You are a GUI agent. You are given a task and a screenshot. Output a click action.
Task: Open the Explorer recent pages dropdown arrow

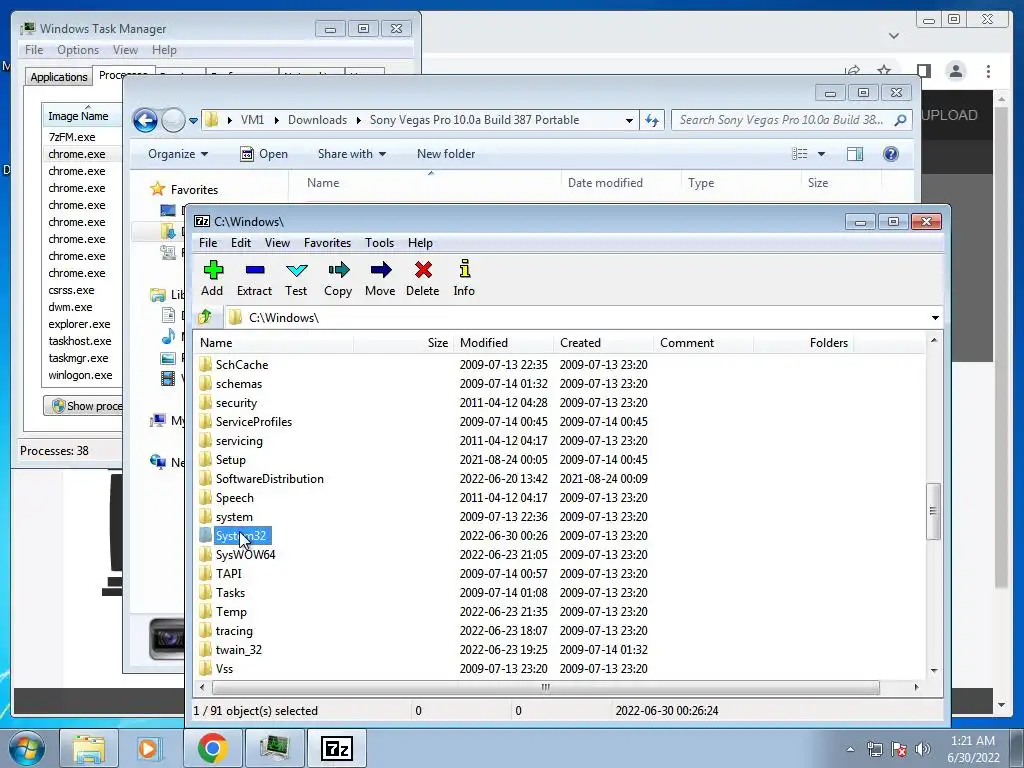click(193, 121)
